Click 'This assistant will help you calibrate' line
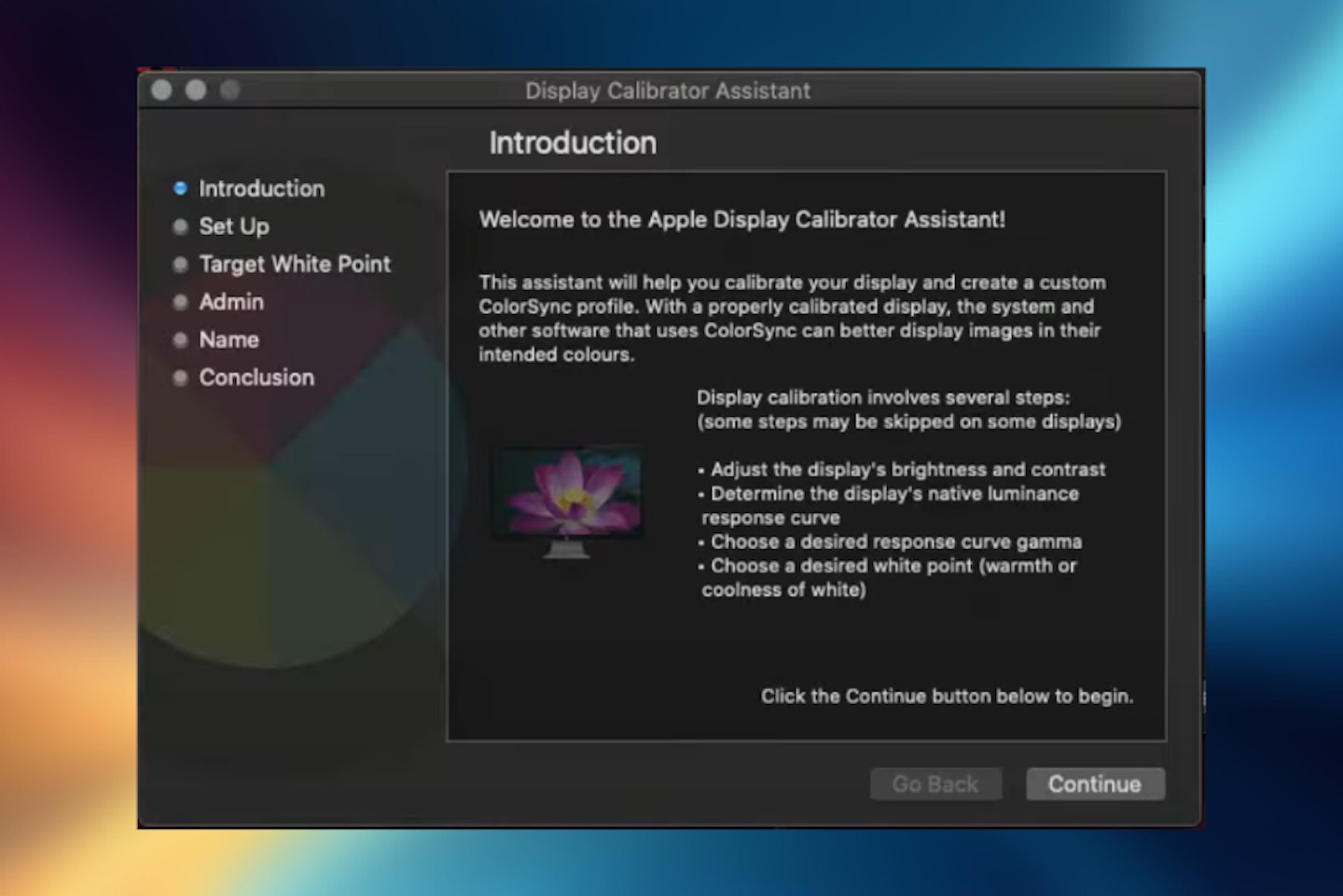The height and width of the screenshot is (896, 1343). [x=792, y=283]
